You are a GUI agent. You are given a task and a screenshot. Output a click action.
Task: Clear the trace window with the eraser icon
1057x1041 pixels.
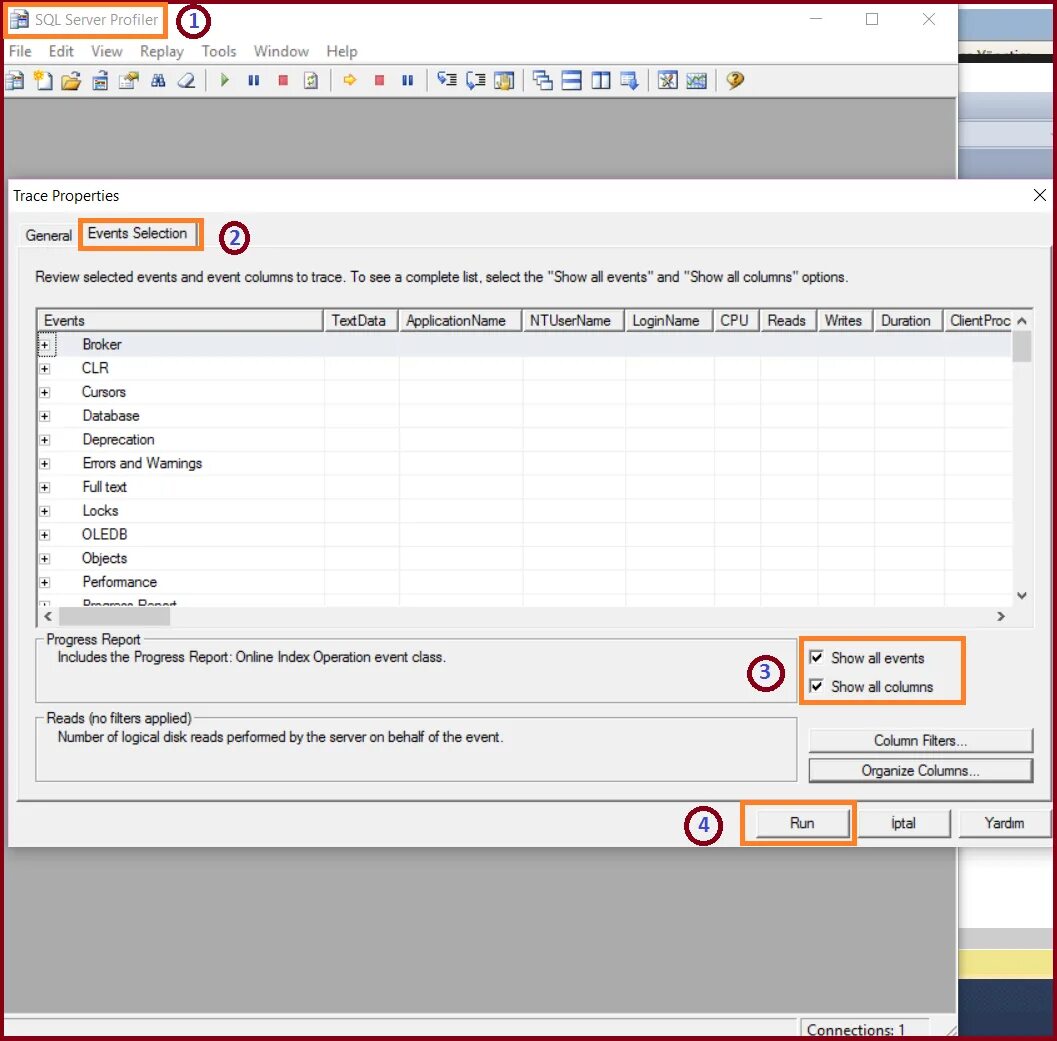(x=186, y=80)
